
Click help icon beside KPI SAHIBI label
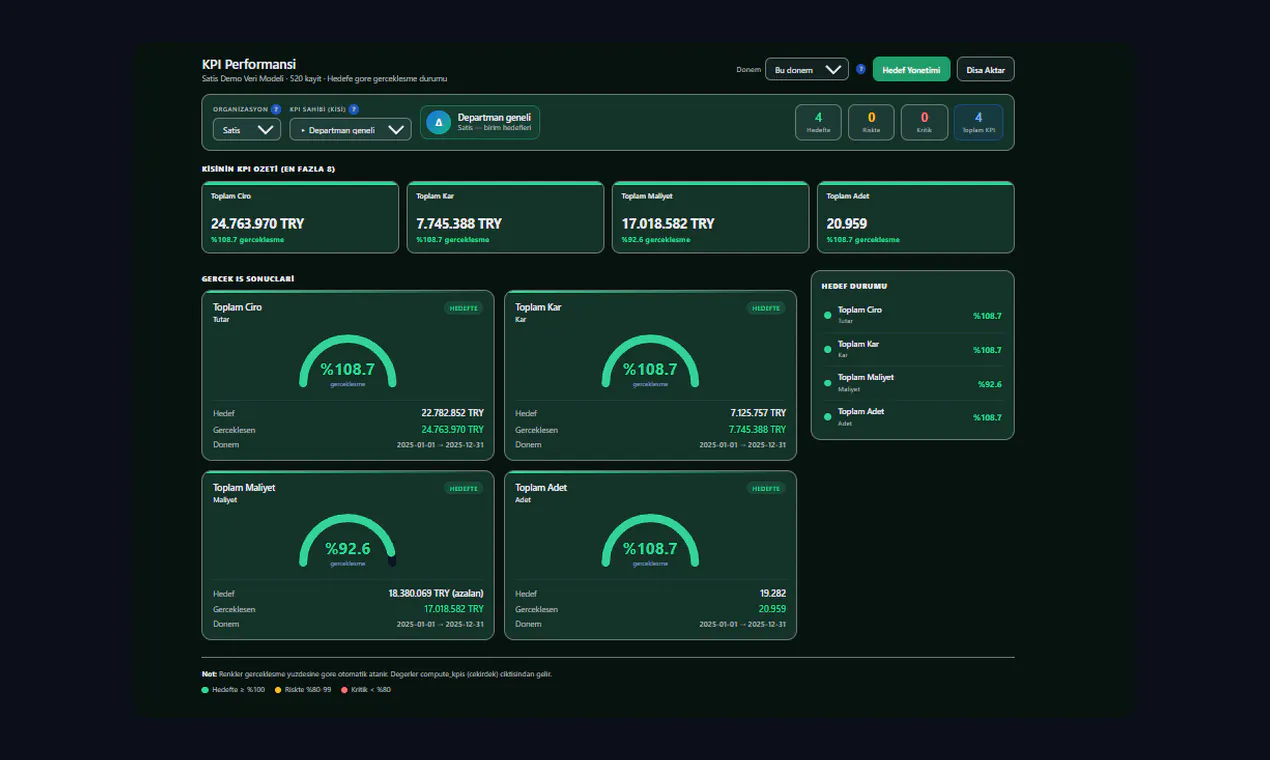click(x=354, y=109)
